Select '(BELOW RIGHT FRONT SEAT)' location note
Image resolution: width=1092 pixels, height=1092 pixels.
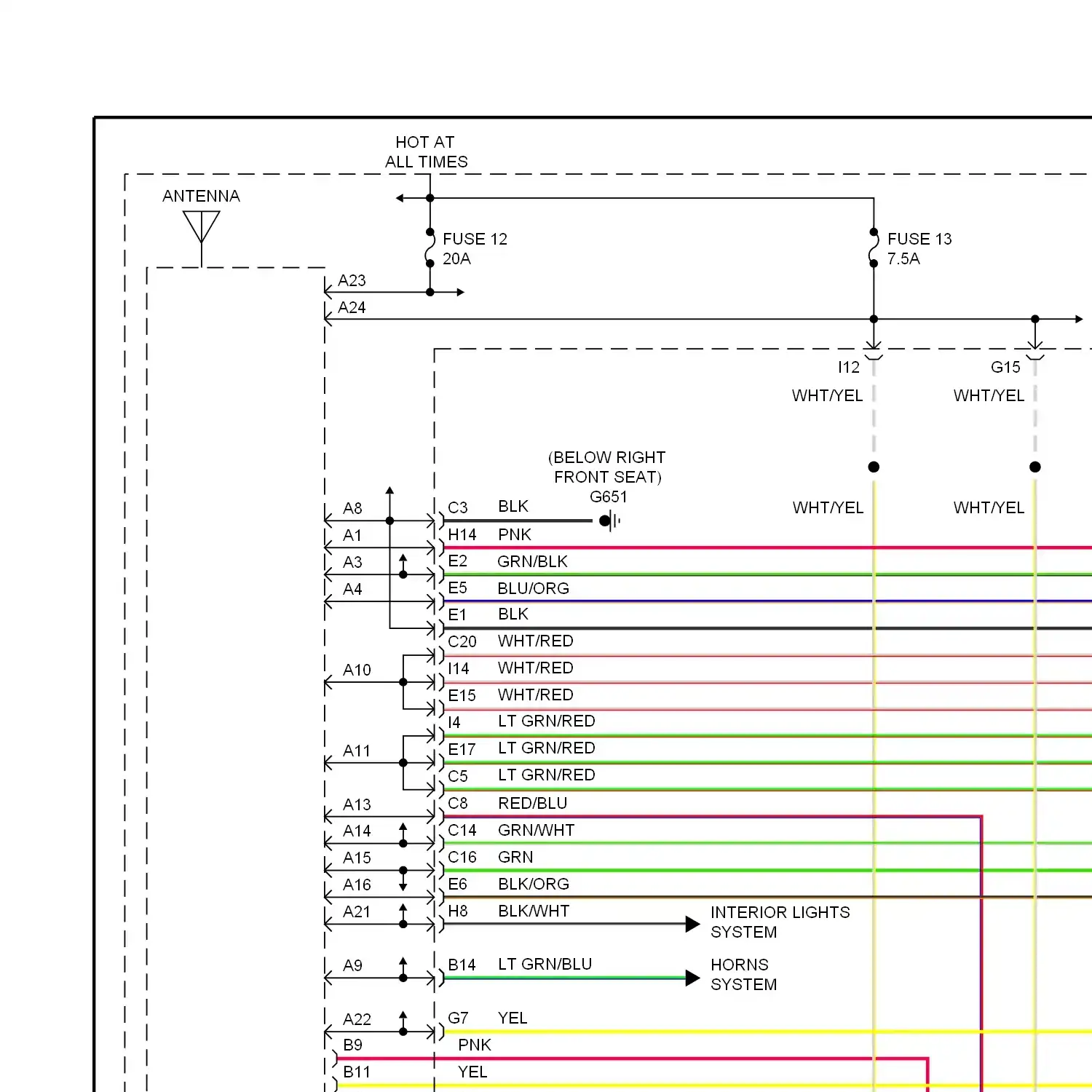coord(607,467)
